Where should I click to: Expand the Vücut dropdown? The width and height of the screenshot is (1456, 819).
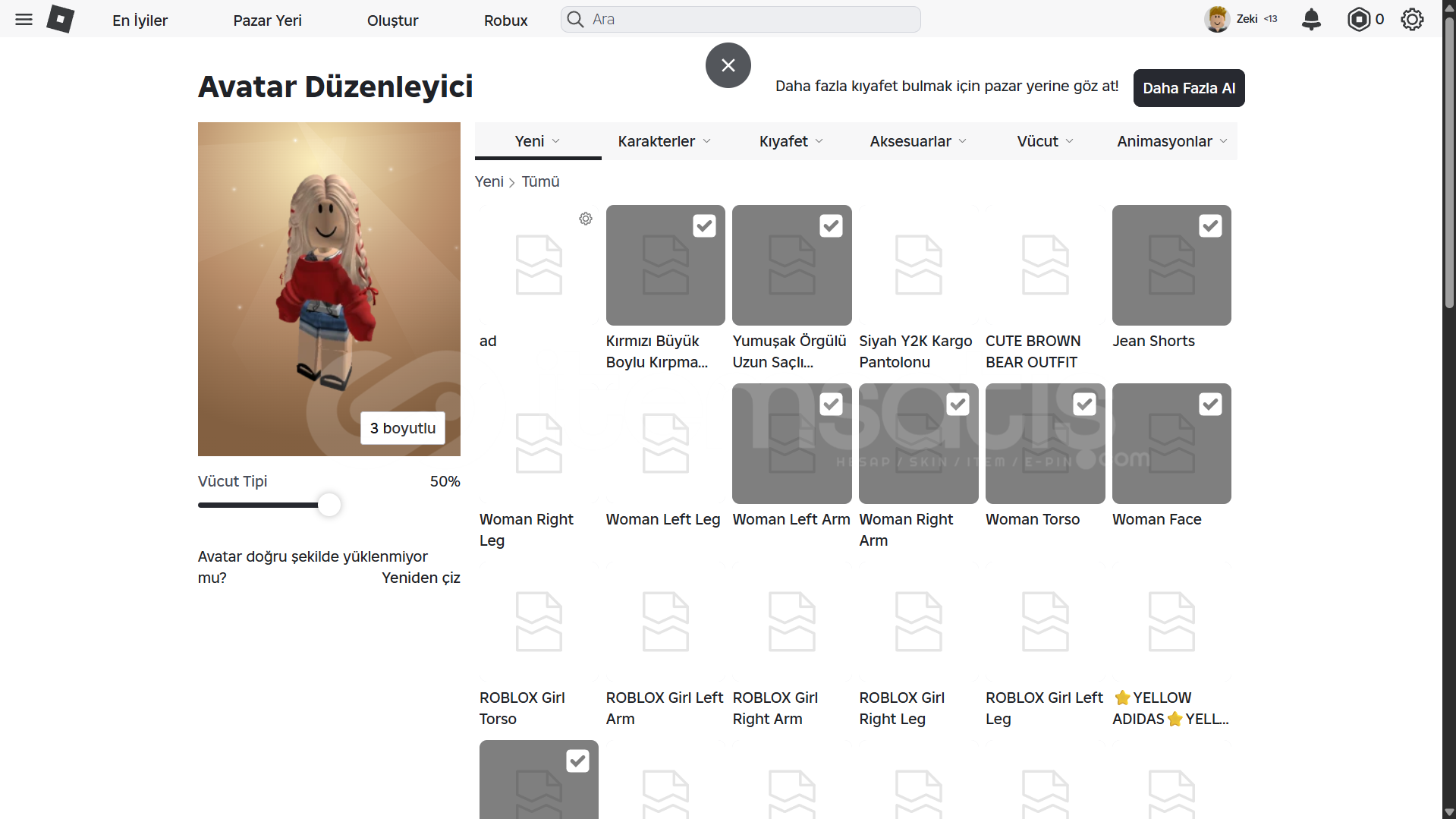pos(1045,141)
